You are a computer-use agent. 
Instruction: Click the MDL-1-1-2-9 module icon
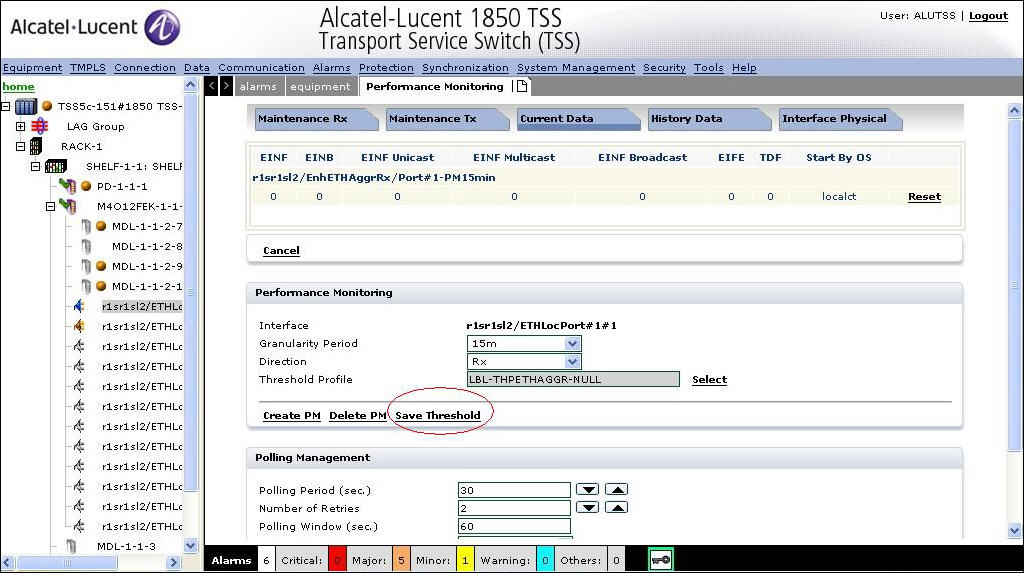point(86,267)
